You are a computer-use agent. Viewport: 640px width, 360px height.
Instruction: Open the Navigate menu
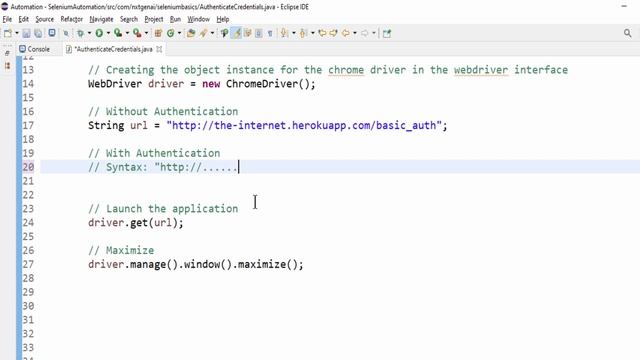[x=101, y=19]
